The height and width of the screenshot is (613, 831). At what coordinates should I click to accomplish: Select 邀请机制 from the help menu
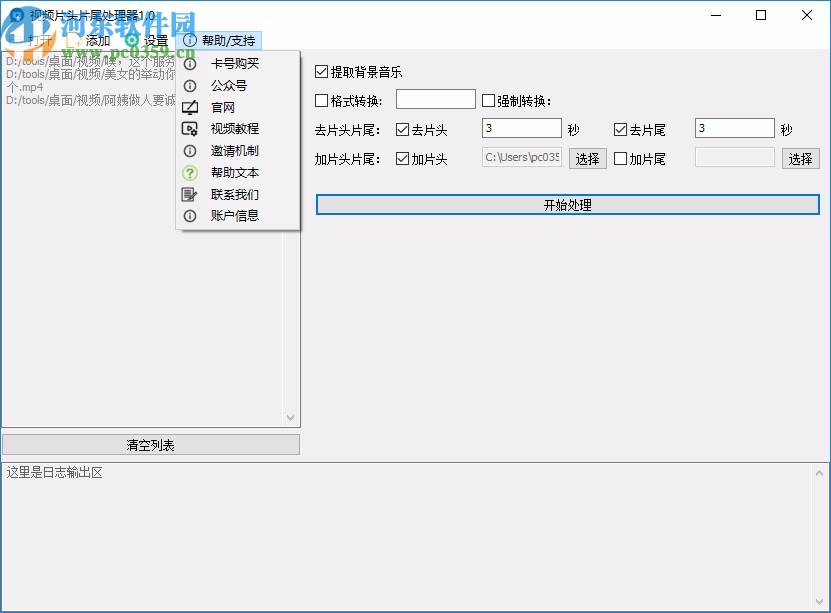tap(190, 151)
